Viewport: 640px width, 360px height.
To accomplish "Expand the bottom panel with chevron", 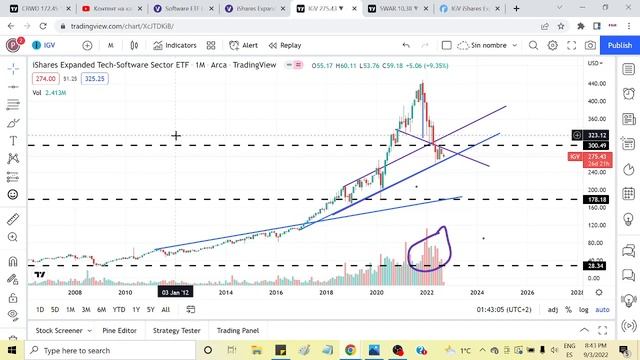I will point(584,330).
